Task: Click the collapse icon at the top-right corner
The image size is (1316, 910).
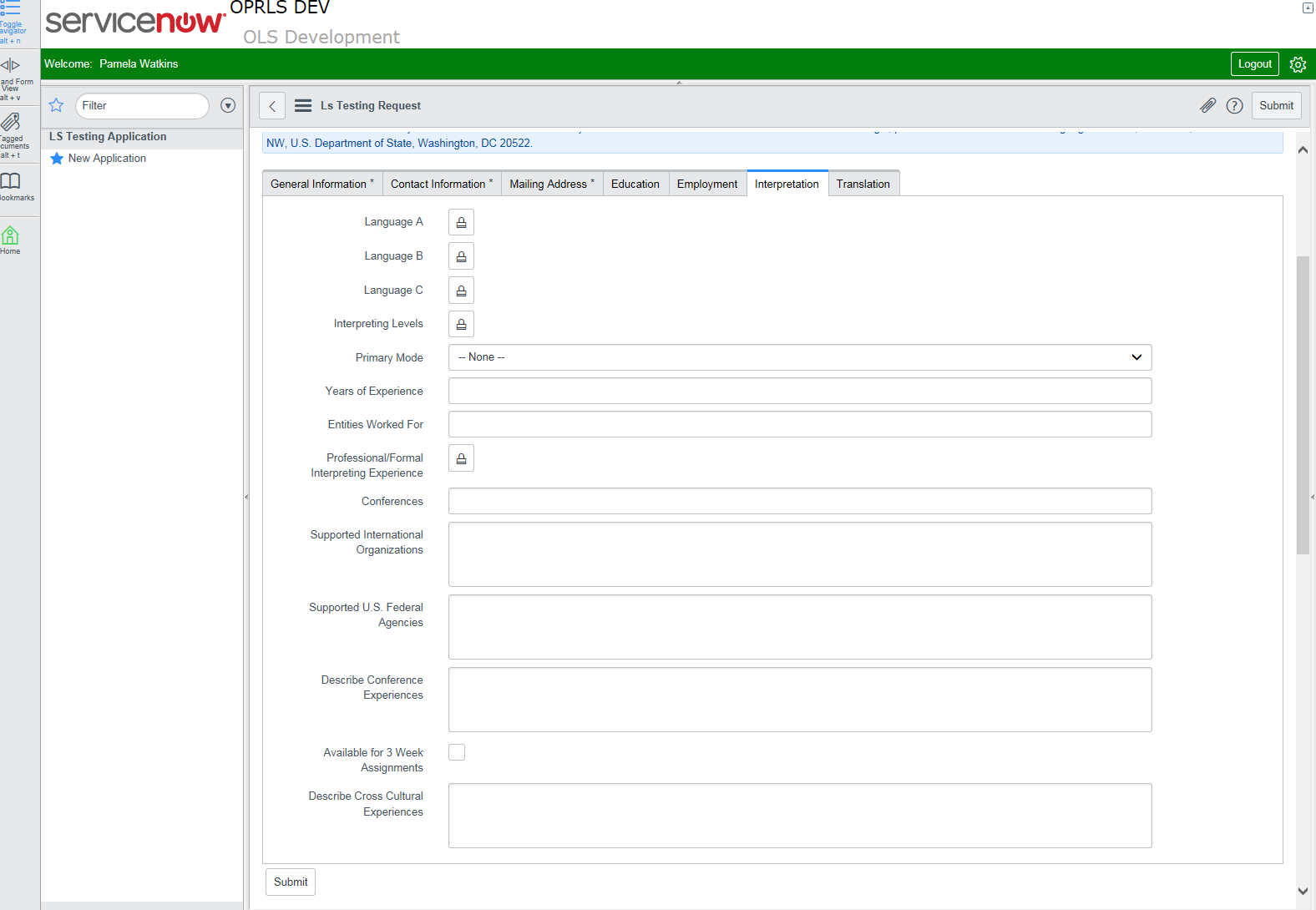Action: (x=1308, y=8)
